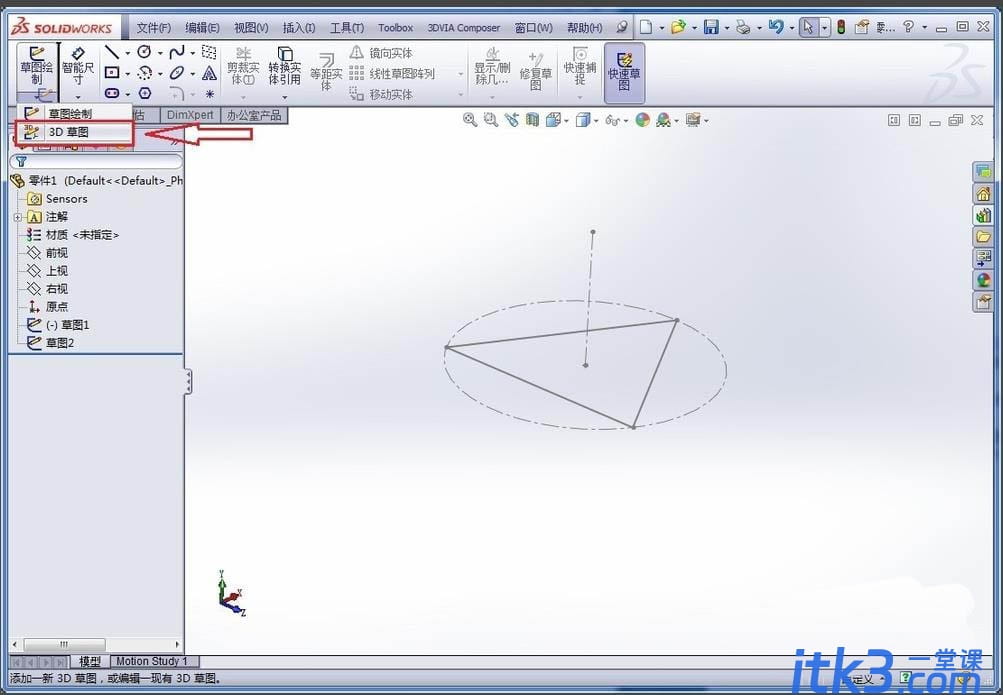1003x695 pixels.
Task: Open the Toolbox menu
Action: tap(395, 27)
